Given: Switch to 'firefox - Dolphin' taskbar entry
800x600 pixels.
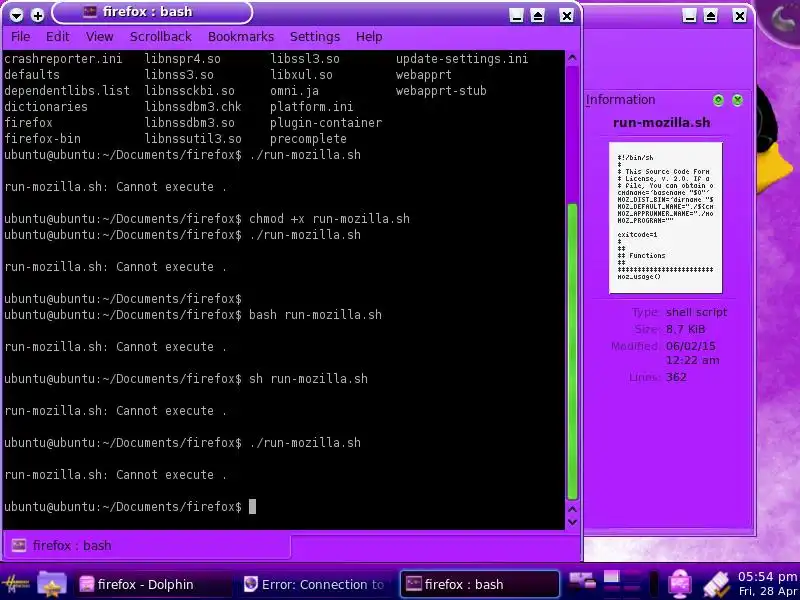Looking at the screenshot, I should pyautogui.click(x=152, y=584).
